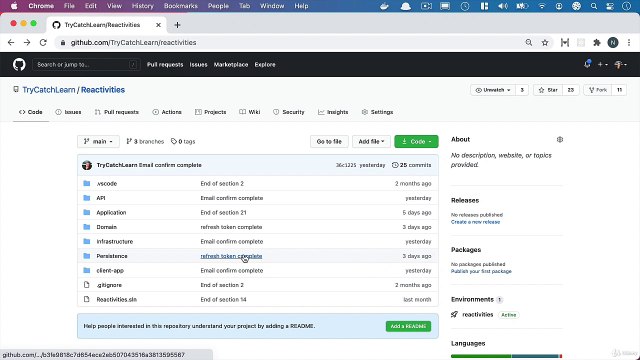The width and height of the screenshot is (640, 360).
Task: Click Explore in GitHub header
Action: coord(265,64)
